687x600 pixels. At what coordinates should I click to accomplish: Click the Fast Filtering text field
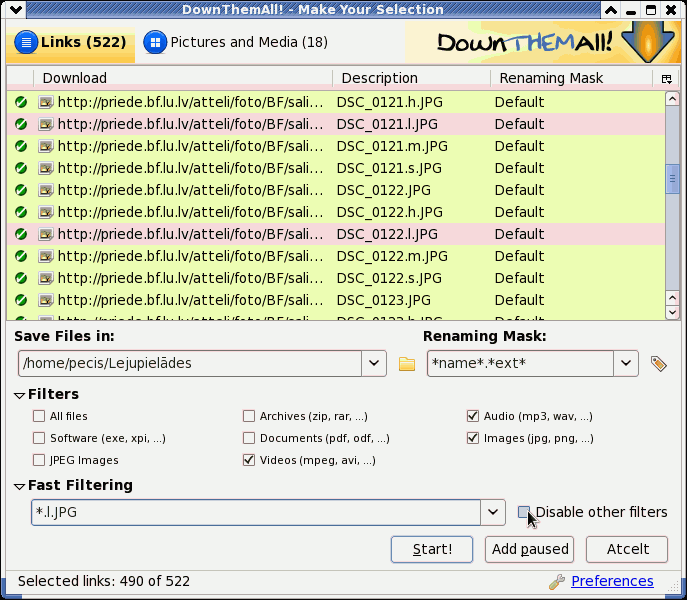click(x=256, y=512)
